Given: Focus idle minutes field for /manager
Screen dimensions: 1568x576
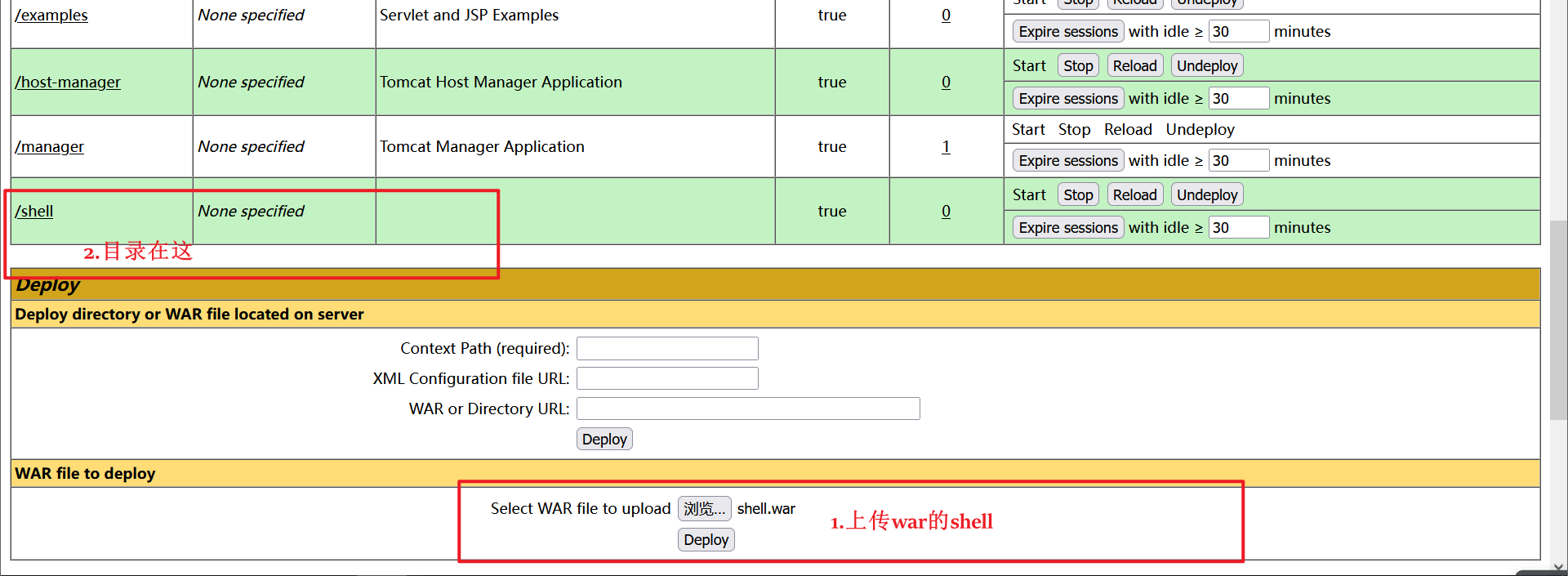Looking at the screenshot, I should coord(1239,161).
